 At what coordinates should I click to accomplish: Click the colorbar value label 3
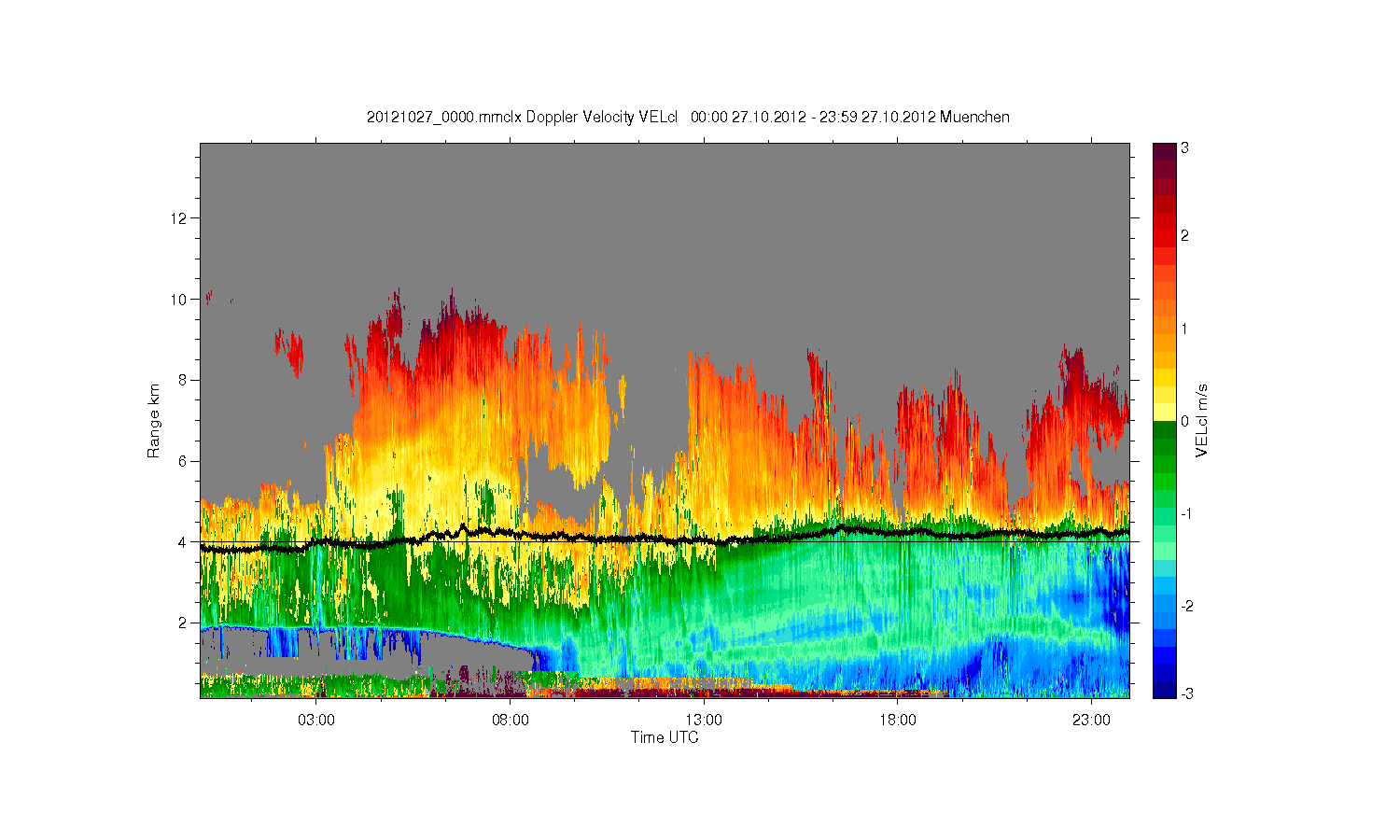point(1184,148)
